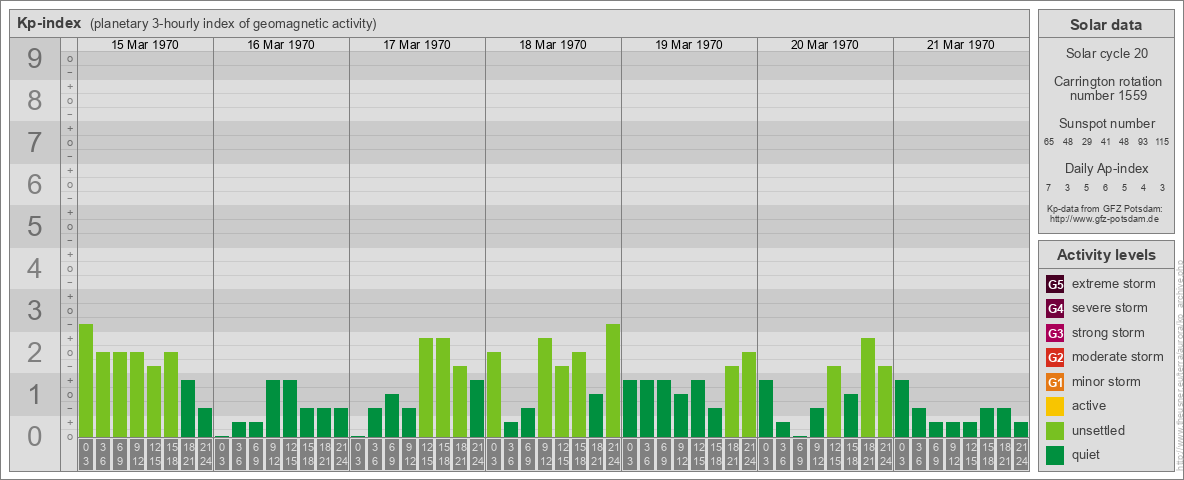Click the Solar cycle 20 text
Viewport: 1184px width, 480px height.
point(1106,54)
